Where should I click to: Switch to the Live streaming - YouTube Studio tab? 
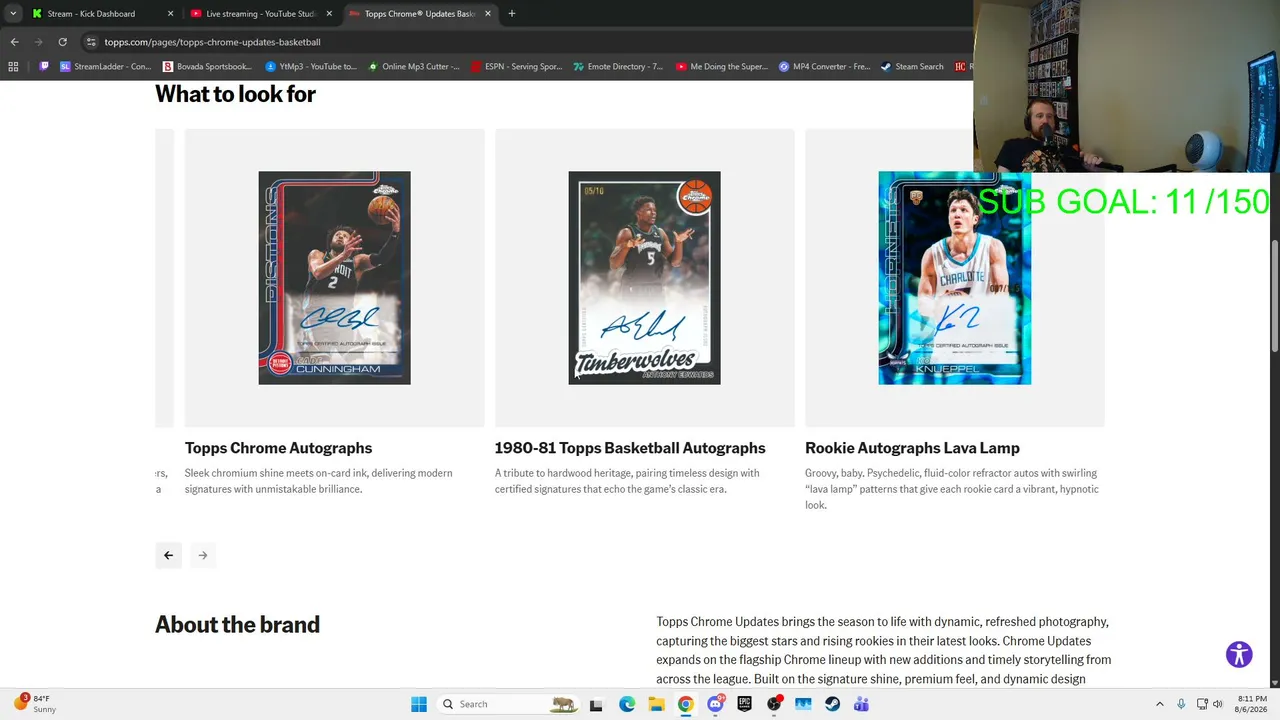coord(260,14)
